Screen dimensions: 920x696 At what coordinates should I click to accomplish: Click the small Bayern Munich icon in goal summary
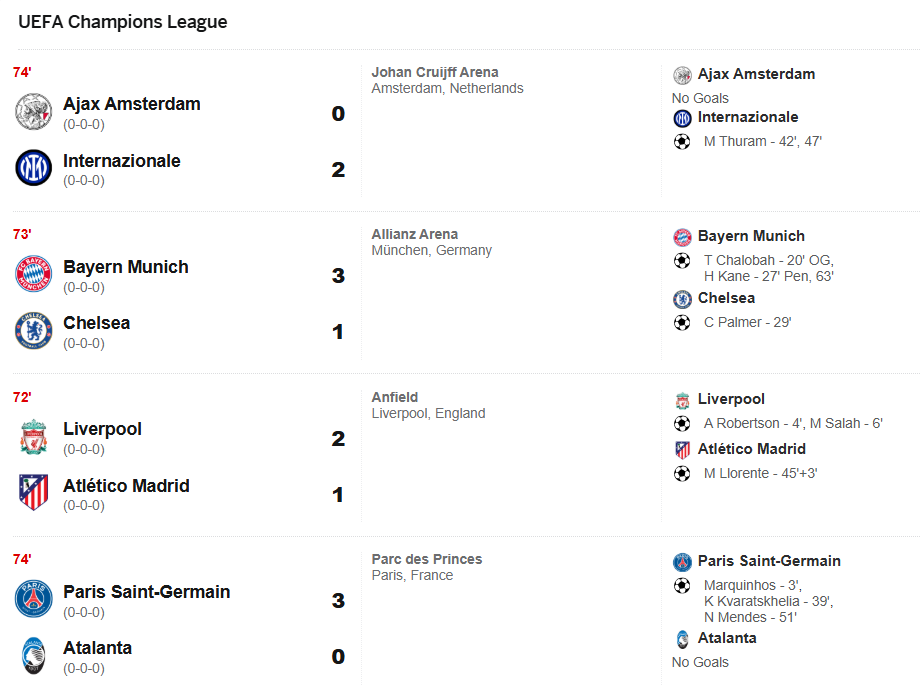click(682, 237)
